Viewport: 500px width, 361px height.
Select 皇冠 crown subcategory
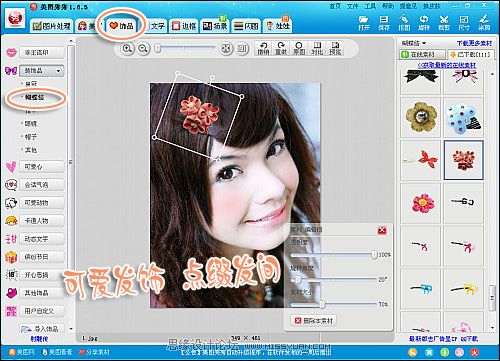coord(31,84)
